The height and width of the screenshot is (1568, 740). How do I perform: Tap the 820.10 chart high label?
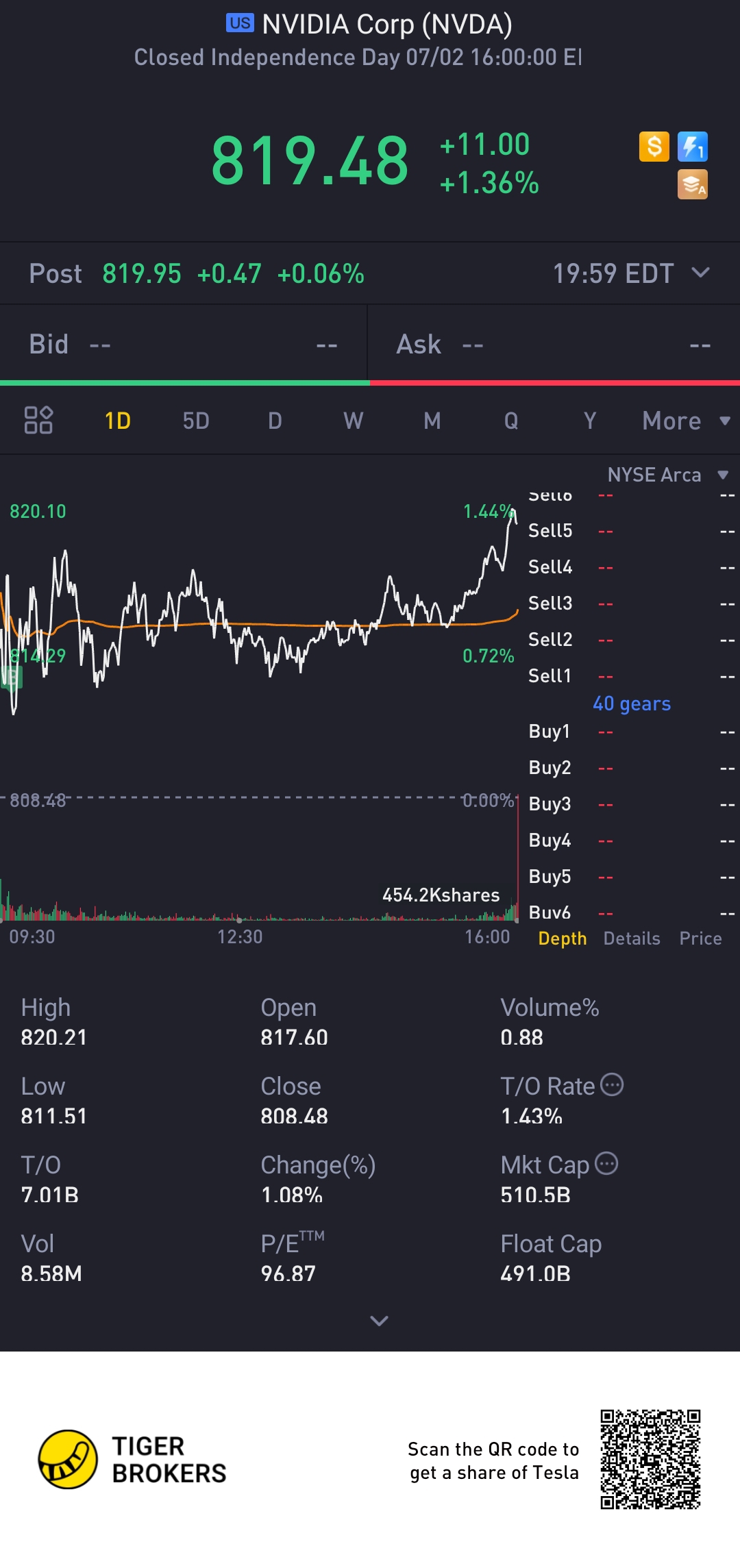(38, 511)
